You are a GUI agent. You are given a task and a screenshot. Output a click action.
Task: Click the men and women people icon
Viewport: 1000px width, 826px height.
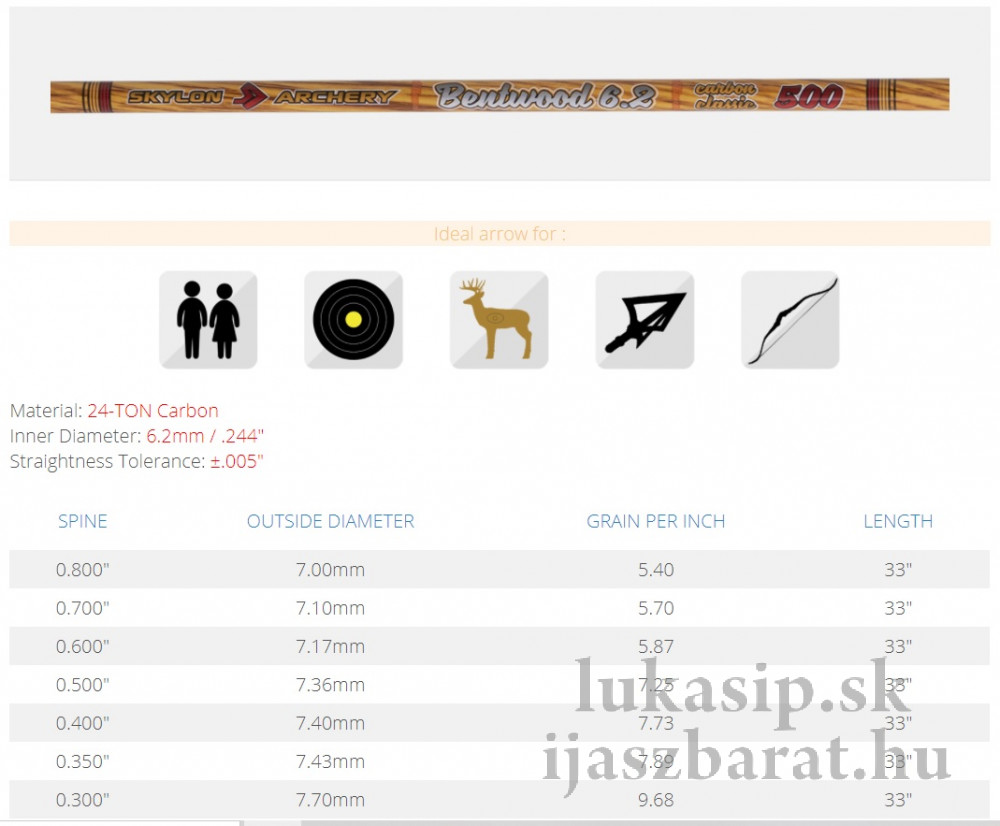click(208, 320)
